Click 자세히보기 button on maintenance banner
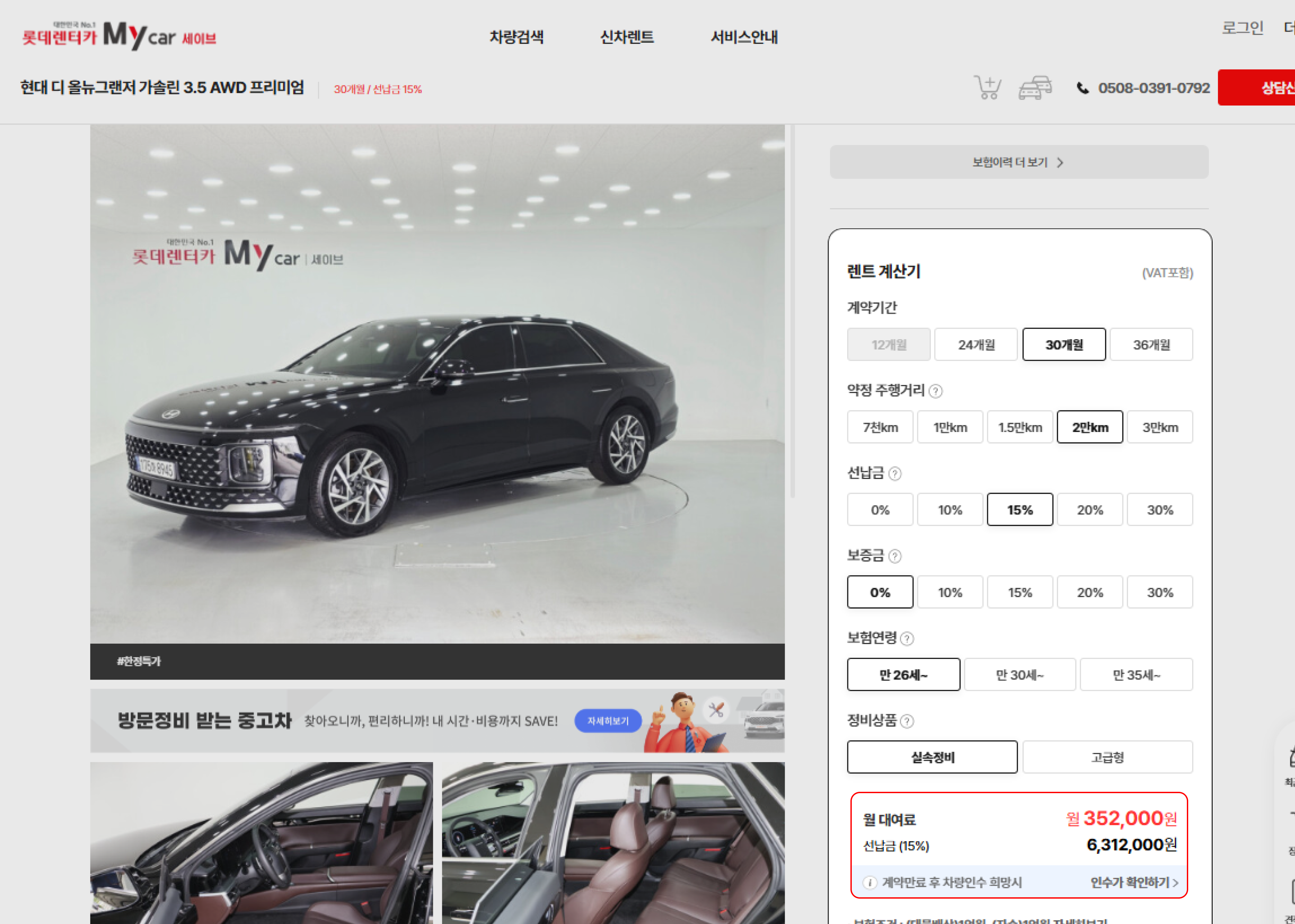Image resolution: width=1295 pixels, height=924 pixels. coord(608,720)
